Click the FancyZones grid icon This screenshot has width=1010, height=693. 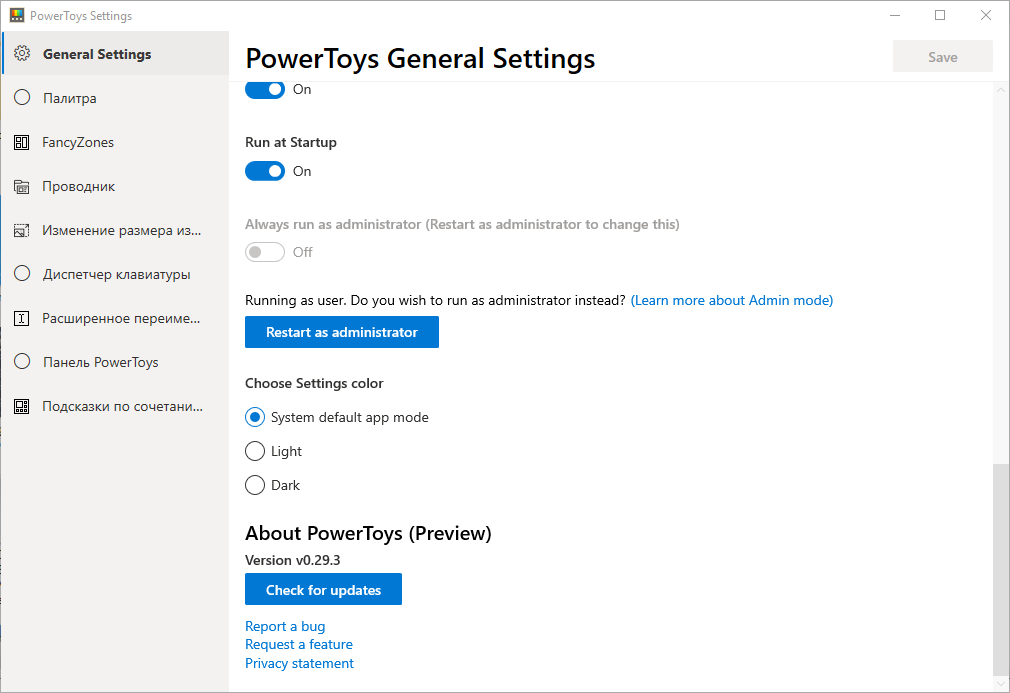click(22, 142)
